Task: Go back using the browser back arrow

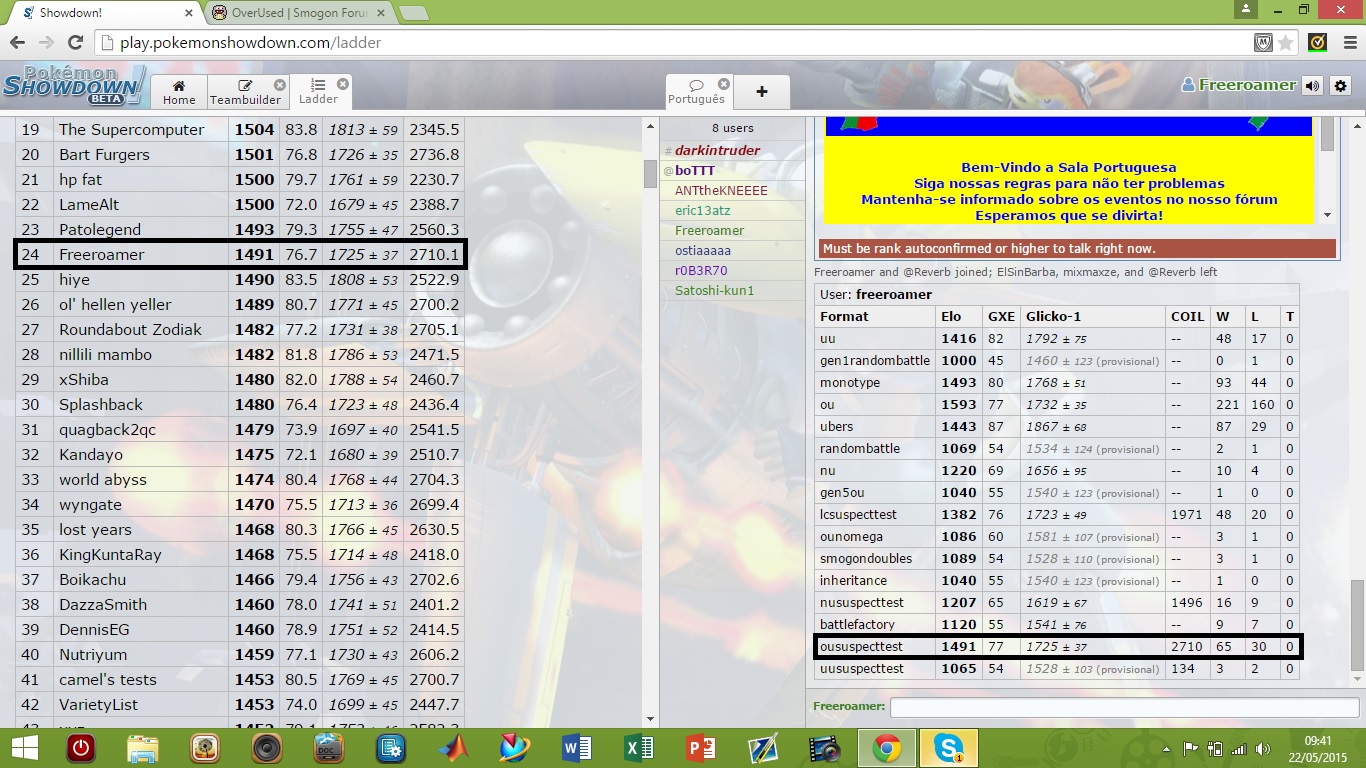Action: coord(17,43)
